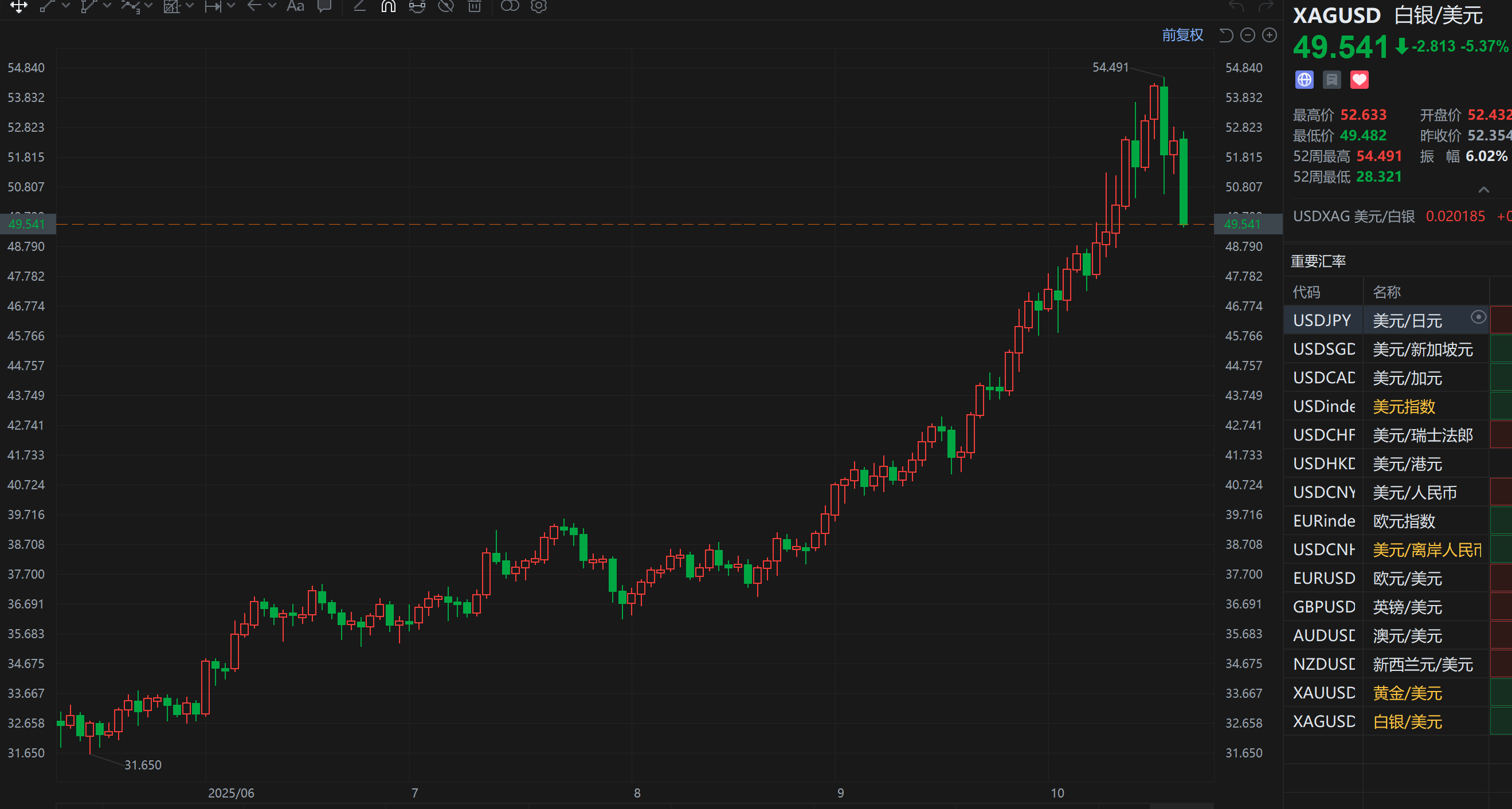Click USDXAG 美元/白银 quote link
The image size is (1512, 809).
point(1354,216)
